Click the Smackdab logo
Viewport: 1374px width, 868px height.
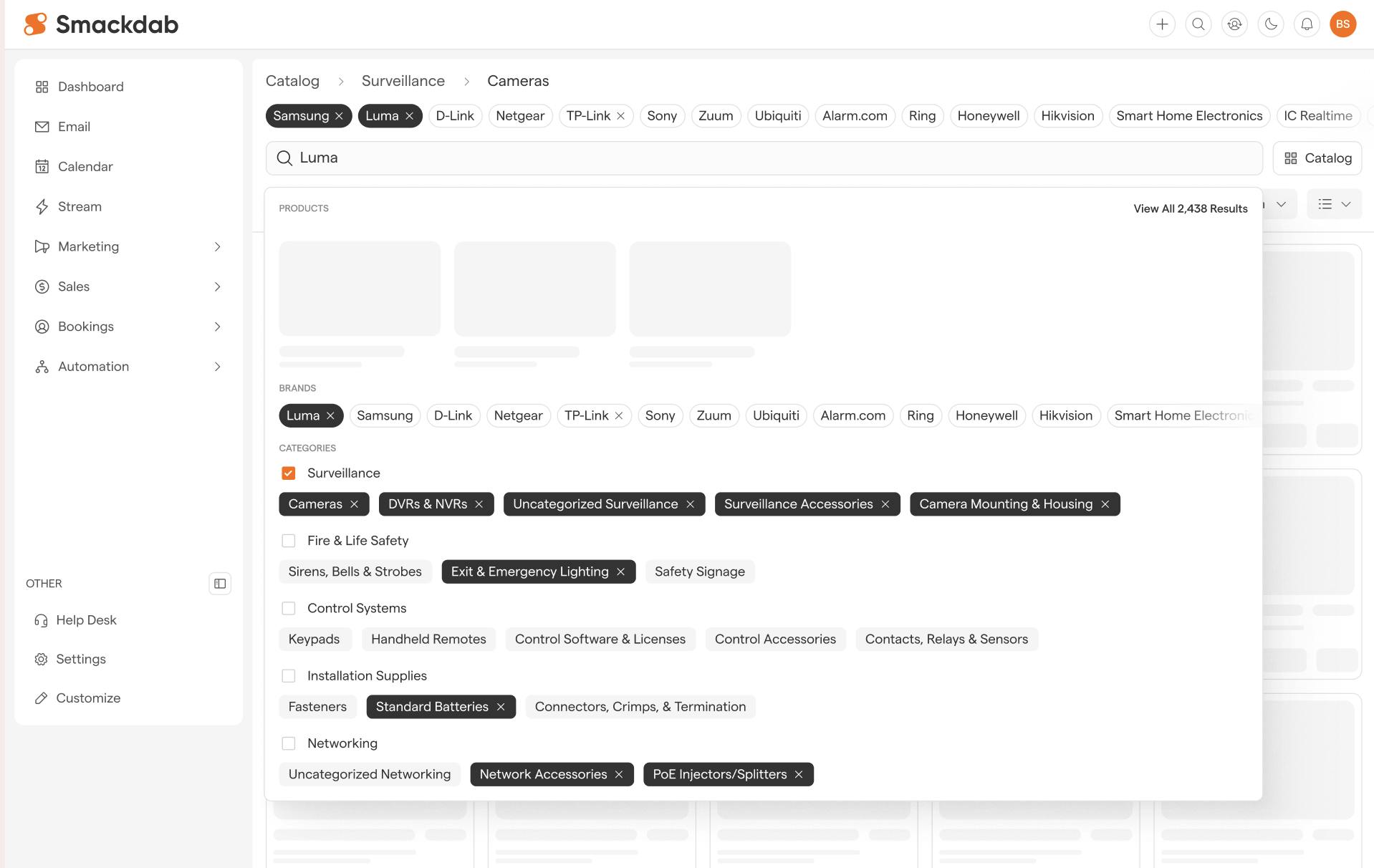click(x=101, y=24)
